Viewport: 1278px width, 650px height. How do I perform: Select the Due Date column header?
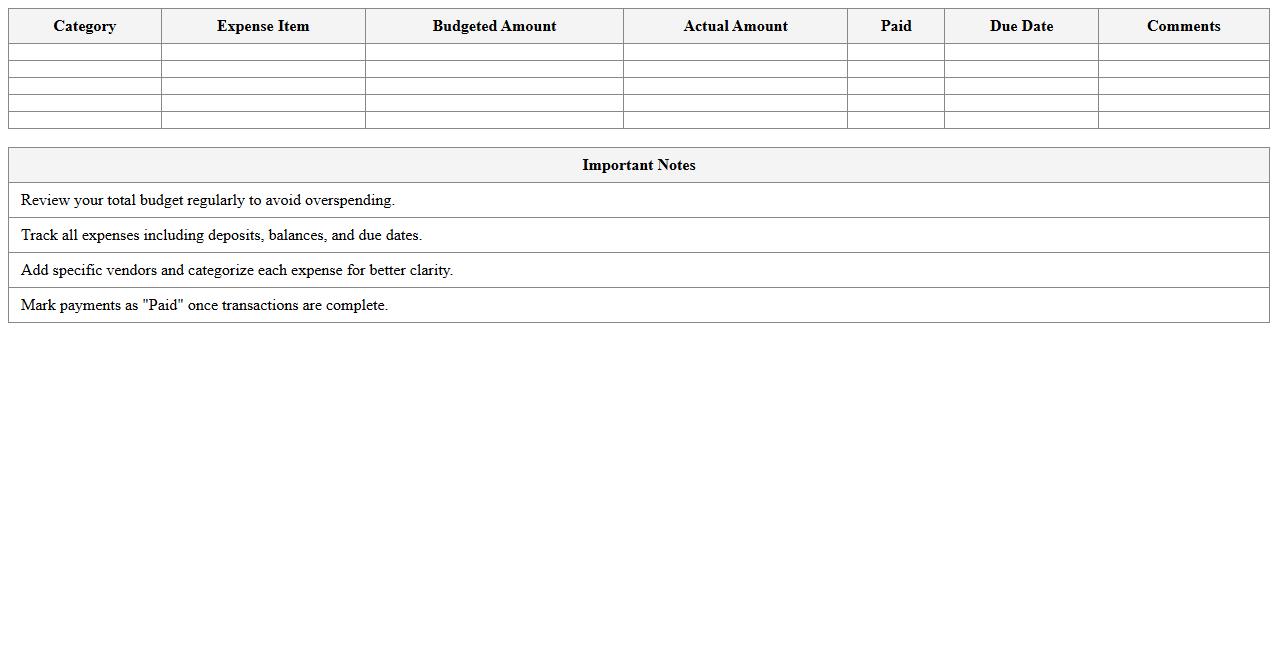[x=1021, y=26]
